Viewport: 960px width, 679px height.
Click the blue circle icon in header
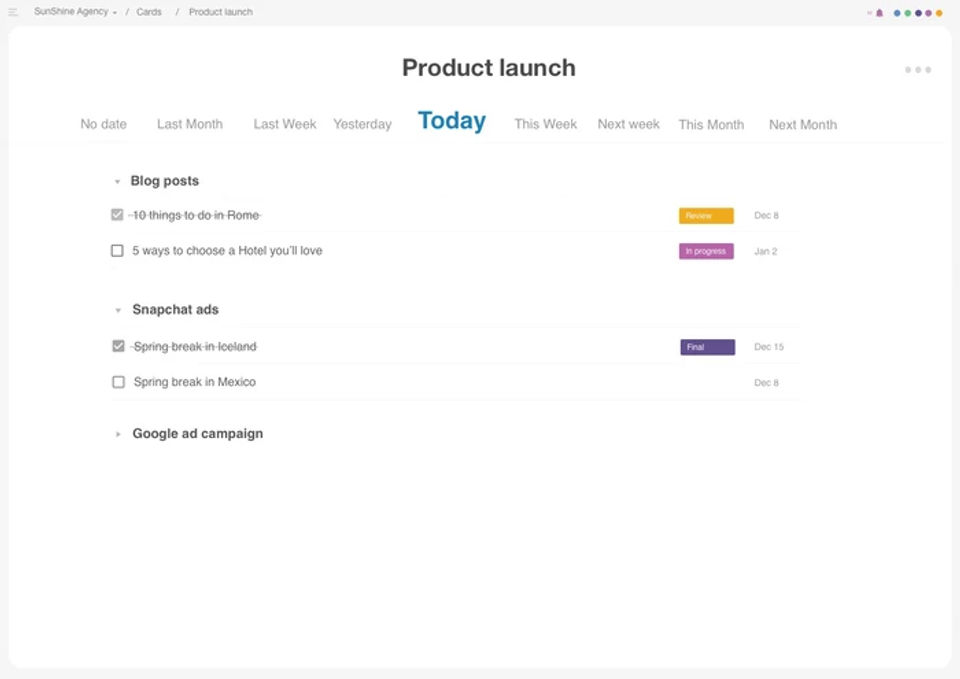click(x=897, y=13)
